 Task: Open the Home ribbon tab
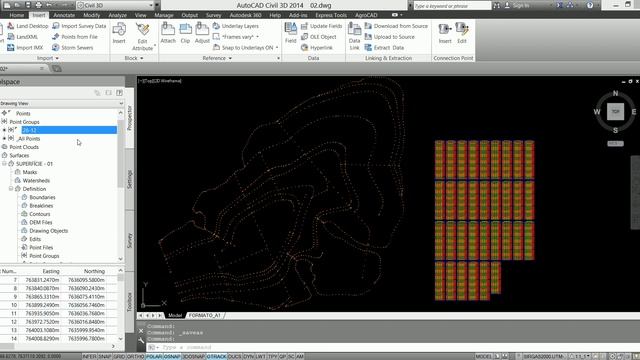pyautogui.click(x=17, y=15)
